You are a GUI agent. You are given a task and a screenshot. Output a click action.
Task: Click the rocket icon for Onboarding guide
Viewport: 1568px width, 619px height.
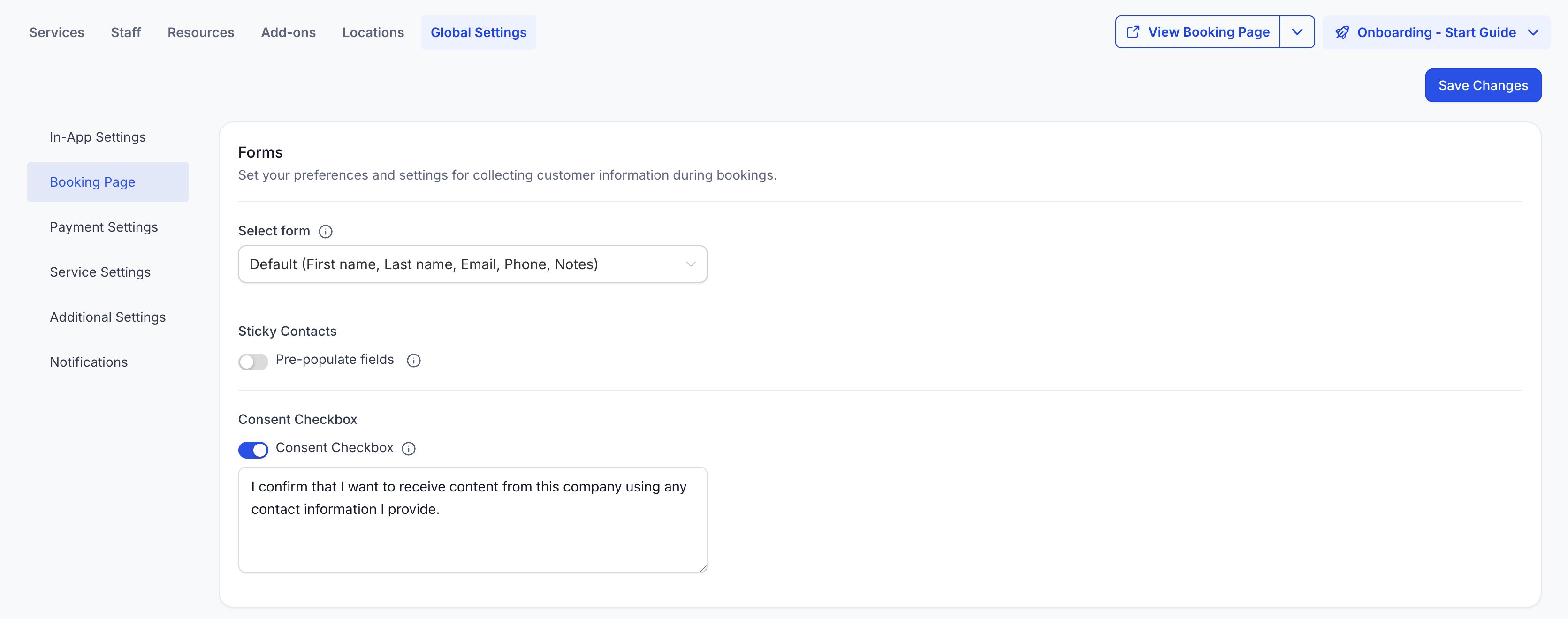(1341, 32)
